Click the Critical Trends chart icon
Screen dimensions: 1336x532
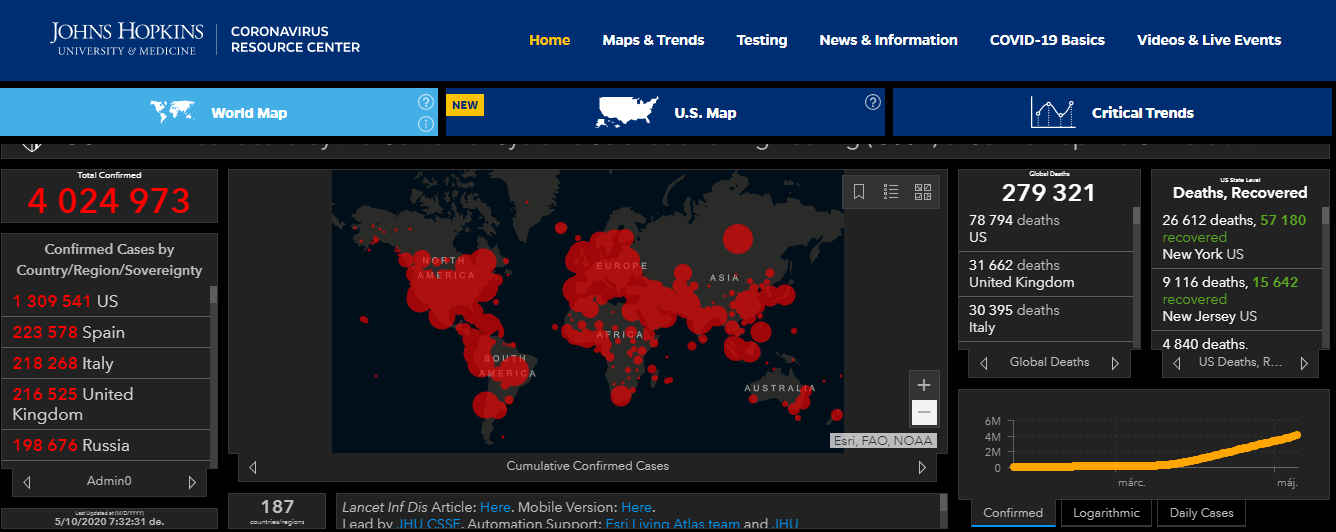click(1053, 112)
